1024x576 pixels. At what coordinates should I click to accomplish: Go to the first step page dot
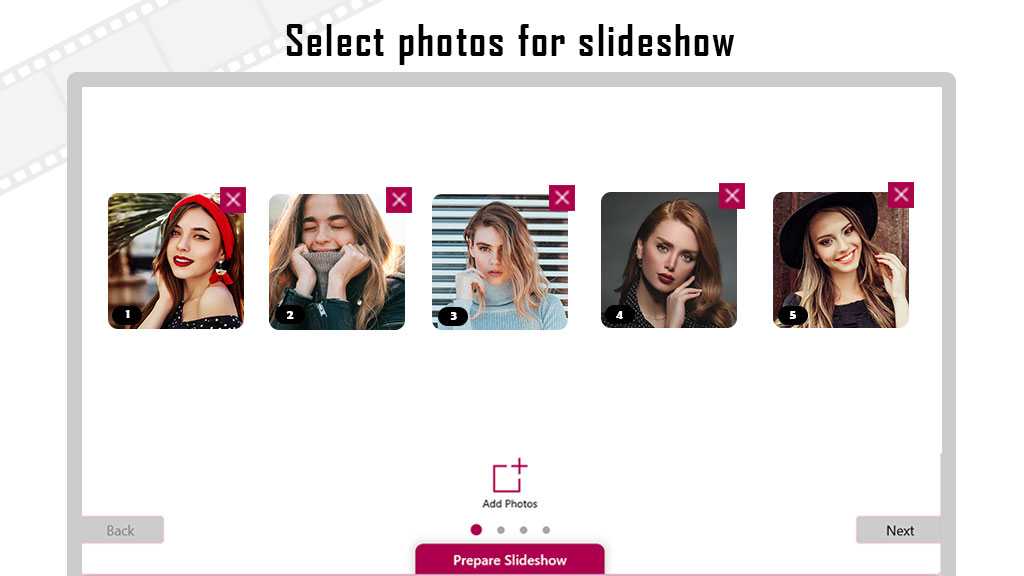pos(476,530)
